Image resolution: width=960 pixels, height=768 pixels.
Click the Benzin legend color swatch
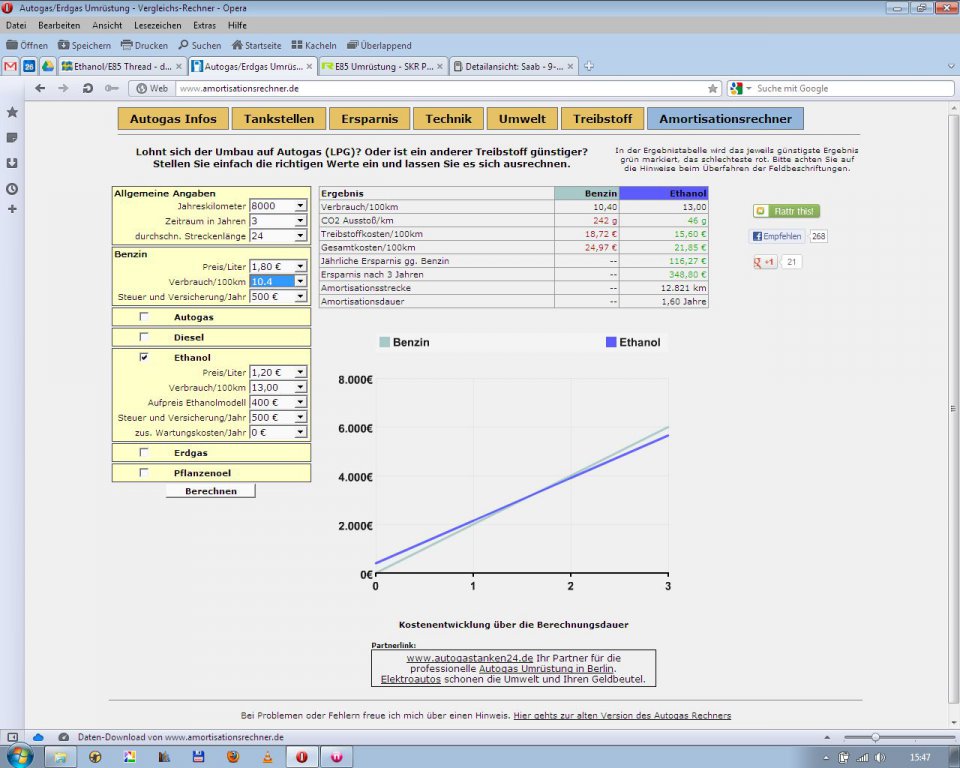[384, 342]
